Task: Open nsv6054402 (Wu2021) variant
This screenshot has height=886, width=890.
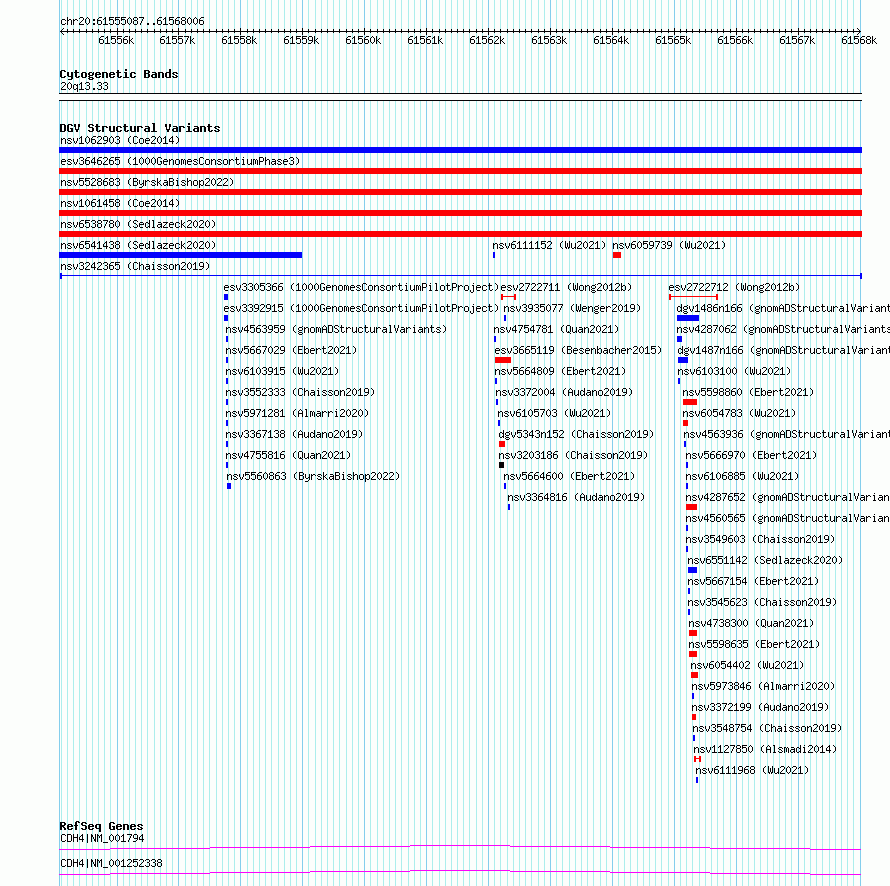Action: pos(747,665)
